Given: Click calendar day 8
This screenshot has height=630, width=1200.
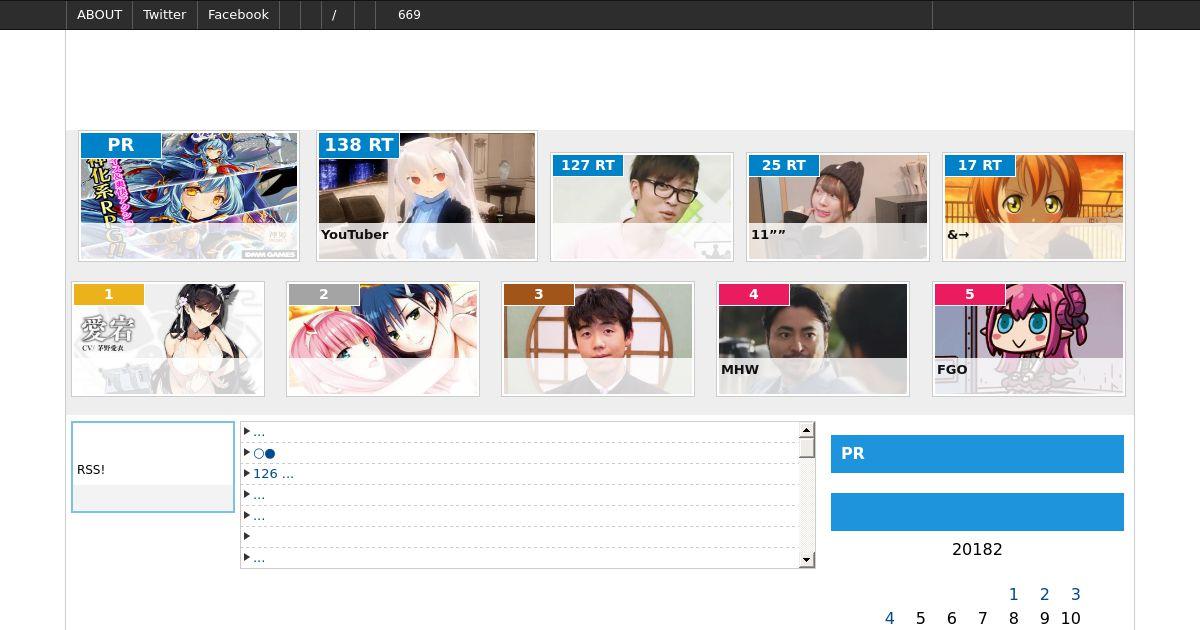Looking at the screenshot, I should point(1013,618).
